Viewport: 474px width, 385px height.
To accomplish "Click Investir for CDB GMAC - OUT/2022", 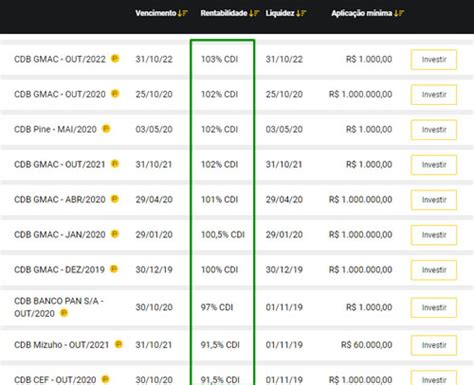I will [434, 59].
